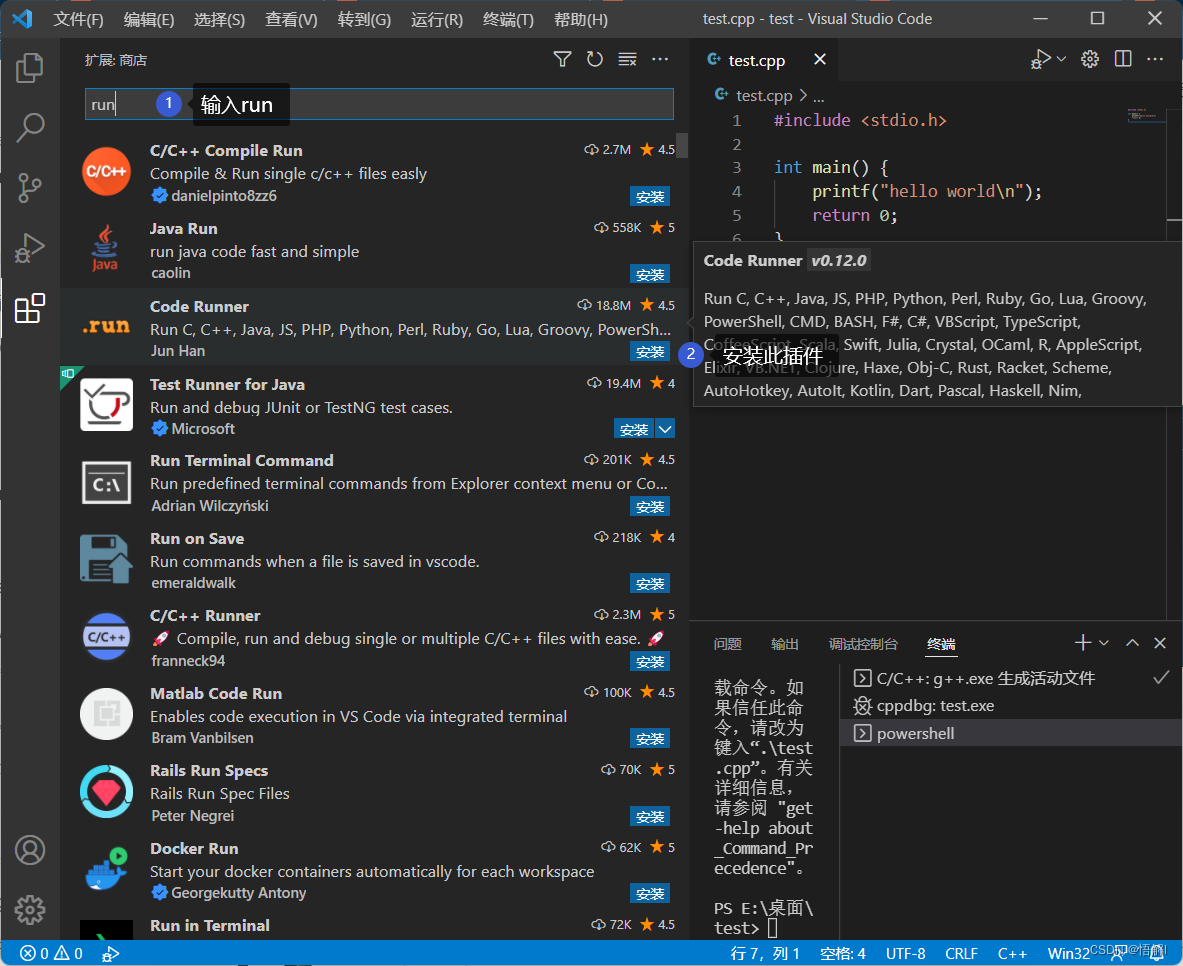Open the 运行(R) menu
Image resolution: width=1183 pixels, height=966 pixels.
437,19
